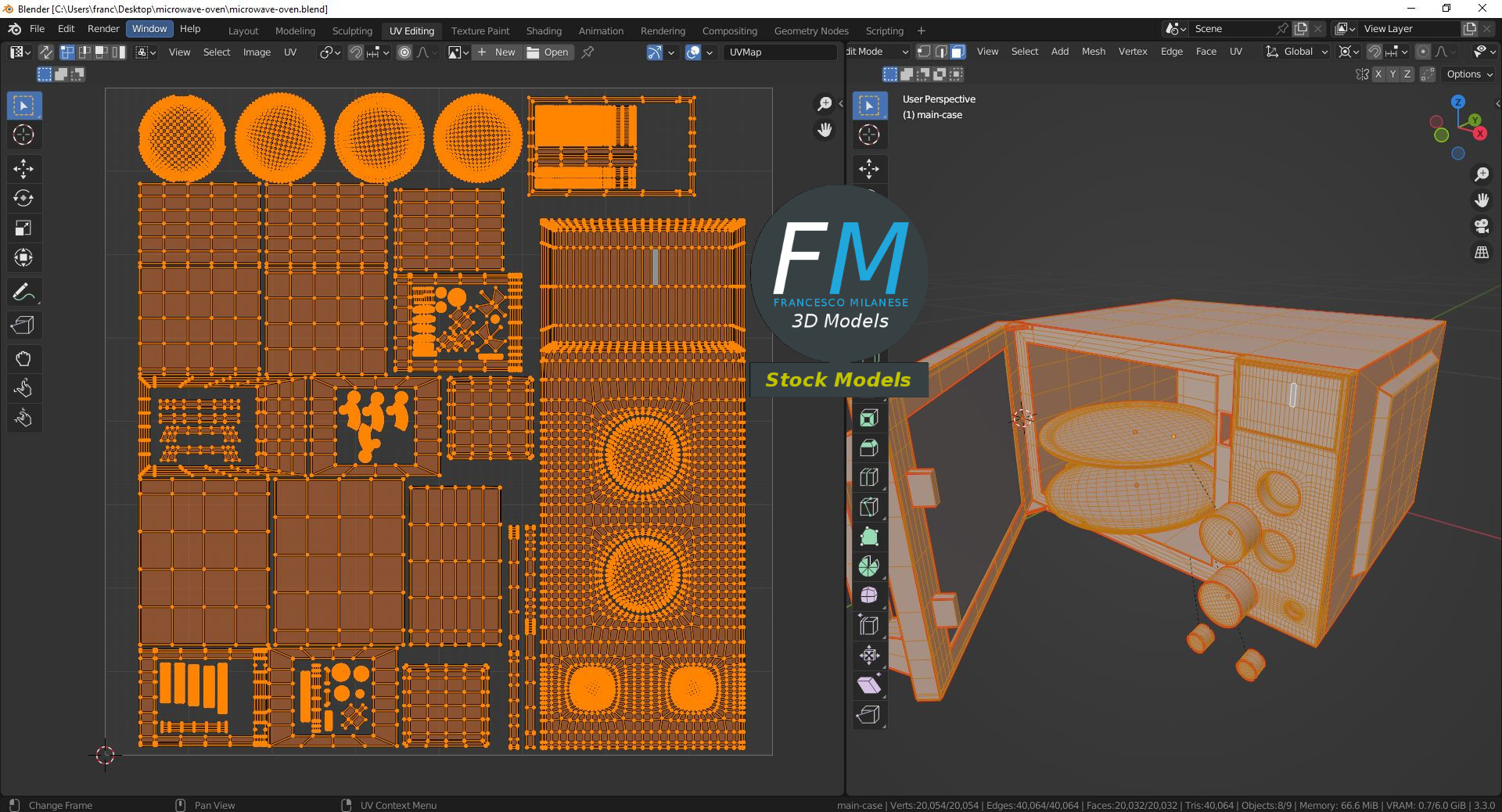Open the Global transform orientation dropdown
This screenshot has height=812, width=1502.
click(1297, 52)
